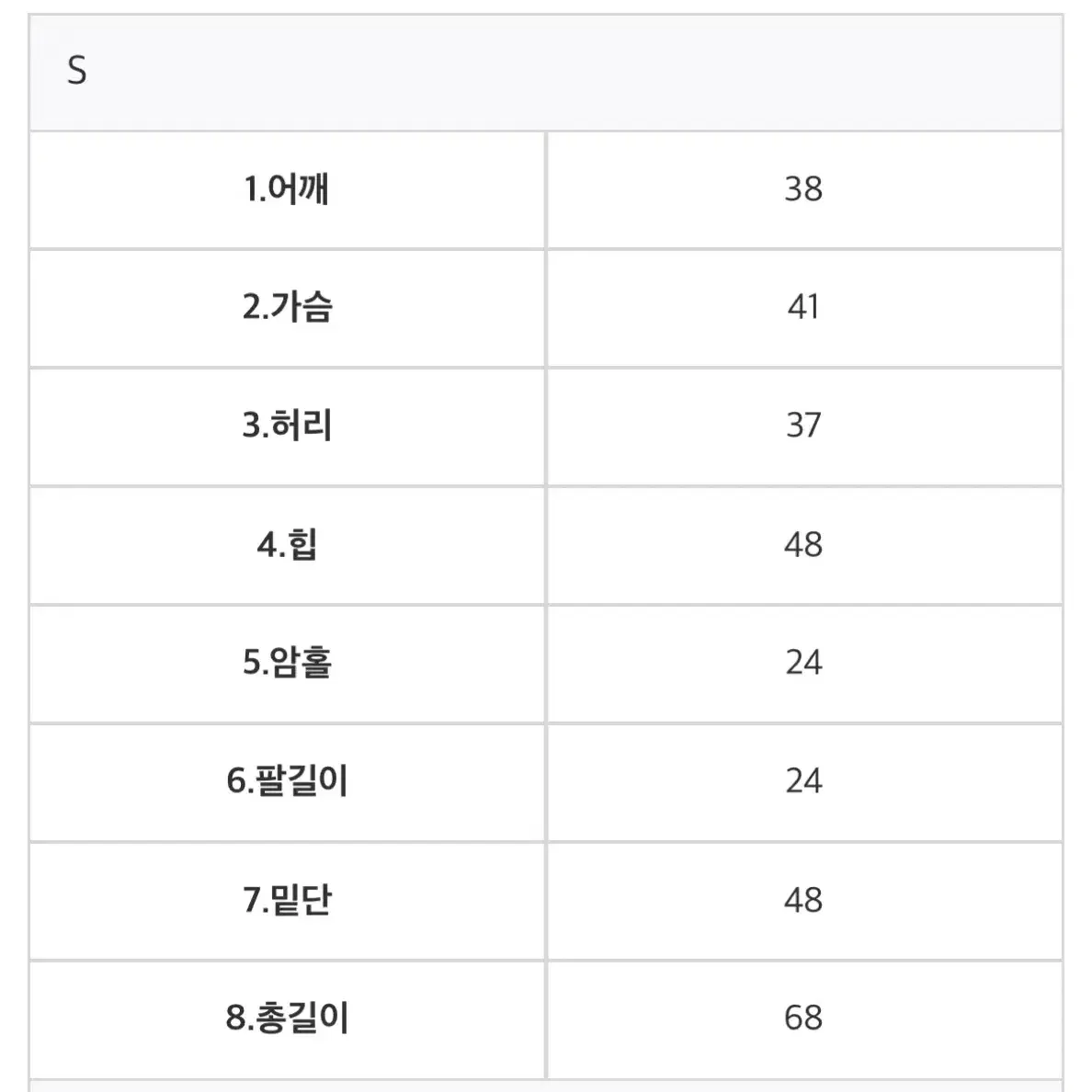Click the 1.어깨 label cell
Viewport: 1092px width, 1092px height.
tap(287, 189)
